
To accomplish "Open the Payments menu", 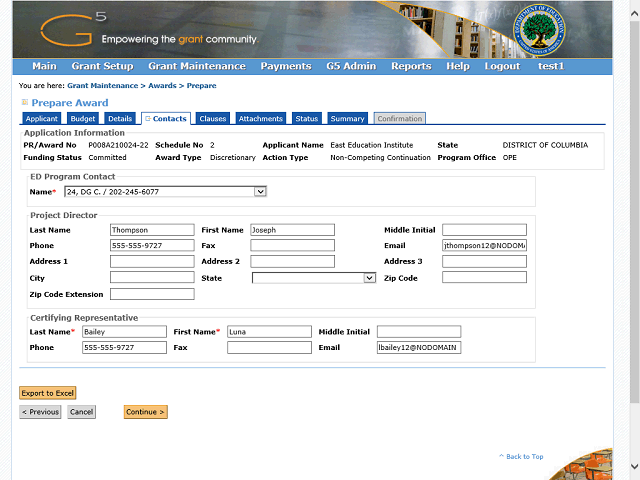I will point(286,66).
